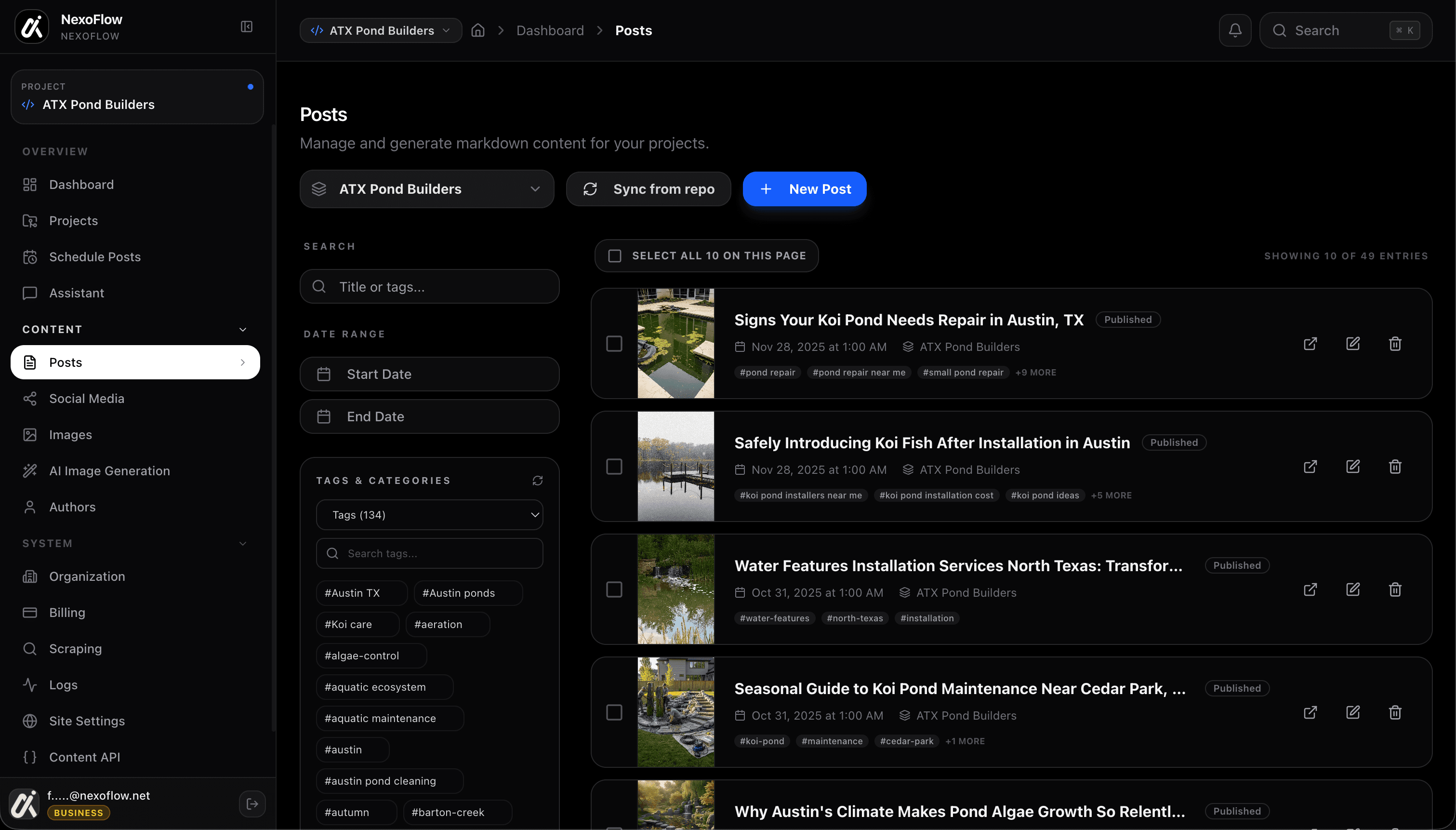The width and height of the screenshot is (1456, 830).
Task: Log out using the sign-out icon
Action: point(252,803)
